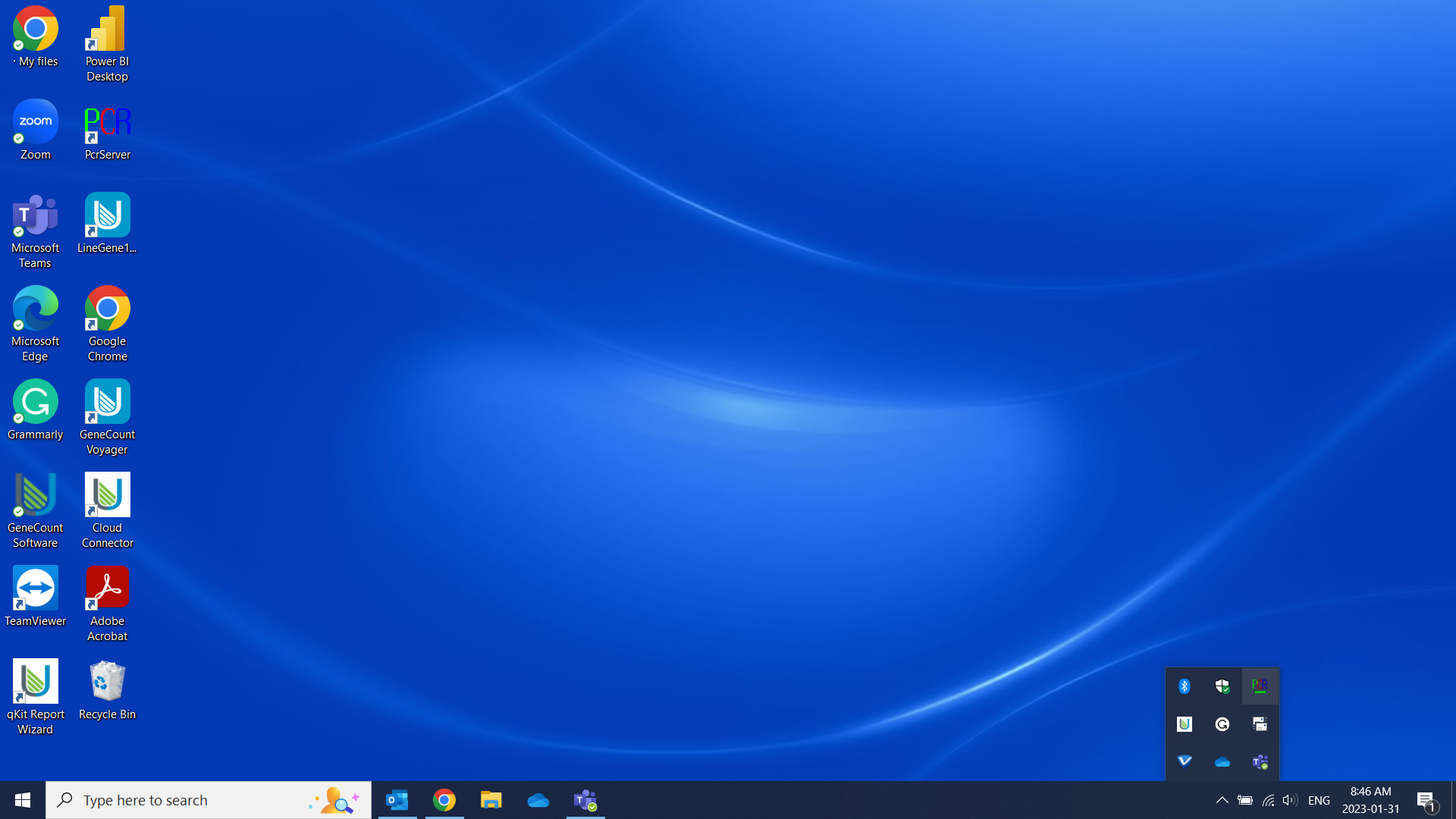Switch to Chrome in the taskbar
This screenshot has width=1456, height=819.
[x=444, y=800]
